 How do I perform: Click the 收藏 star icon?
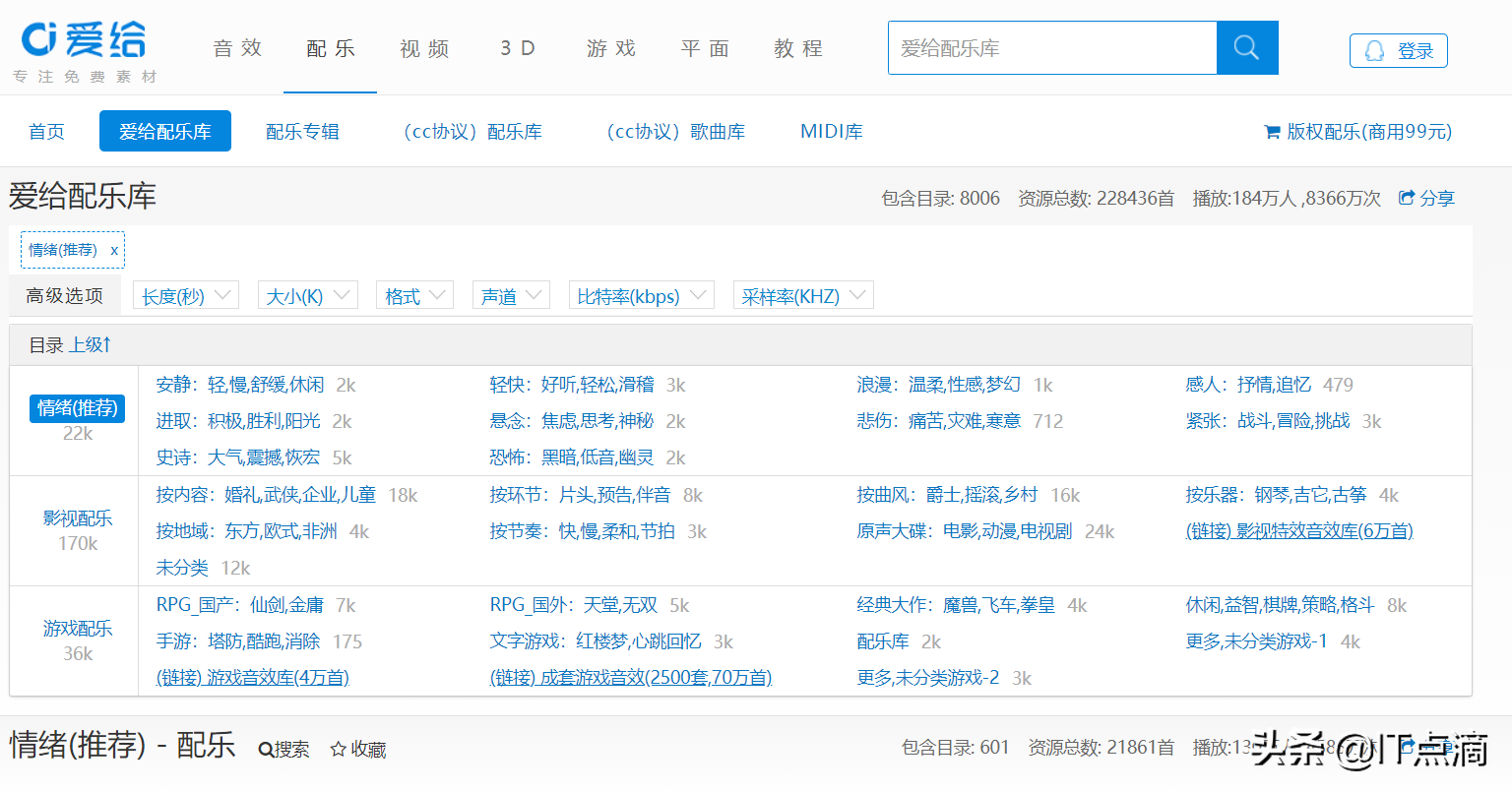pos(338,750)
